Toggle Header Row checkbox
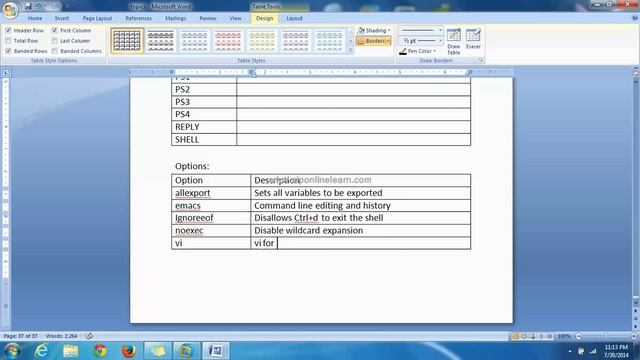640x360 pixels. tap(8, 30)
